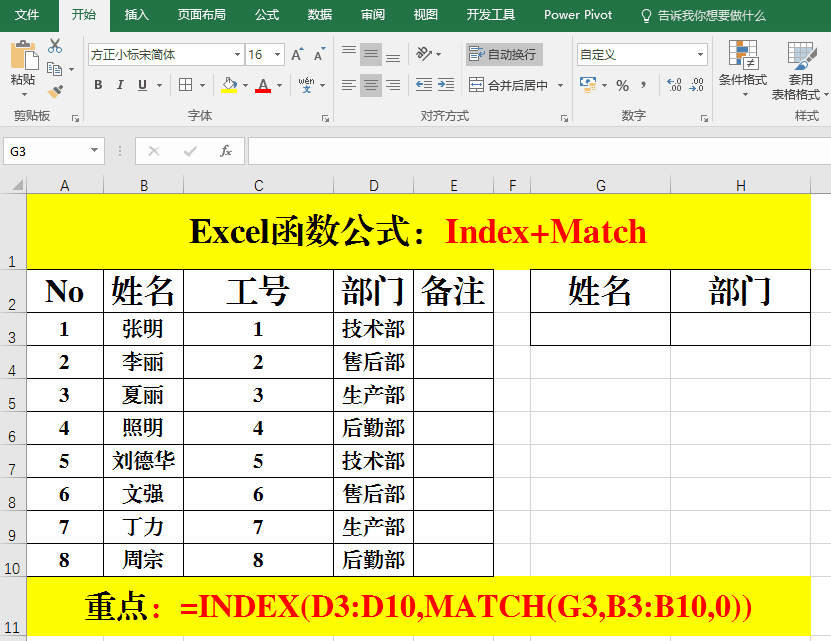
Task: Click the formula bar cancel X
Action: point(154,151)
